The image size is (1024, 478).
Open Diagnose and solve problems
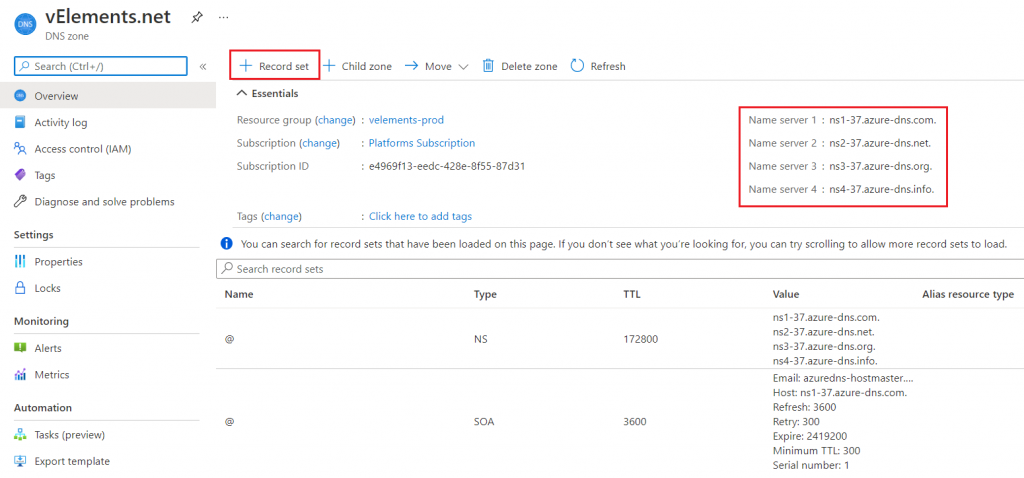point(104,201)
